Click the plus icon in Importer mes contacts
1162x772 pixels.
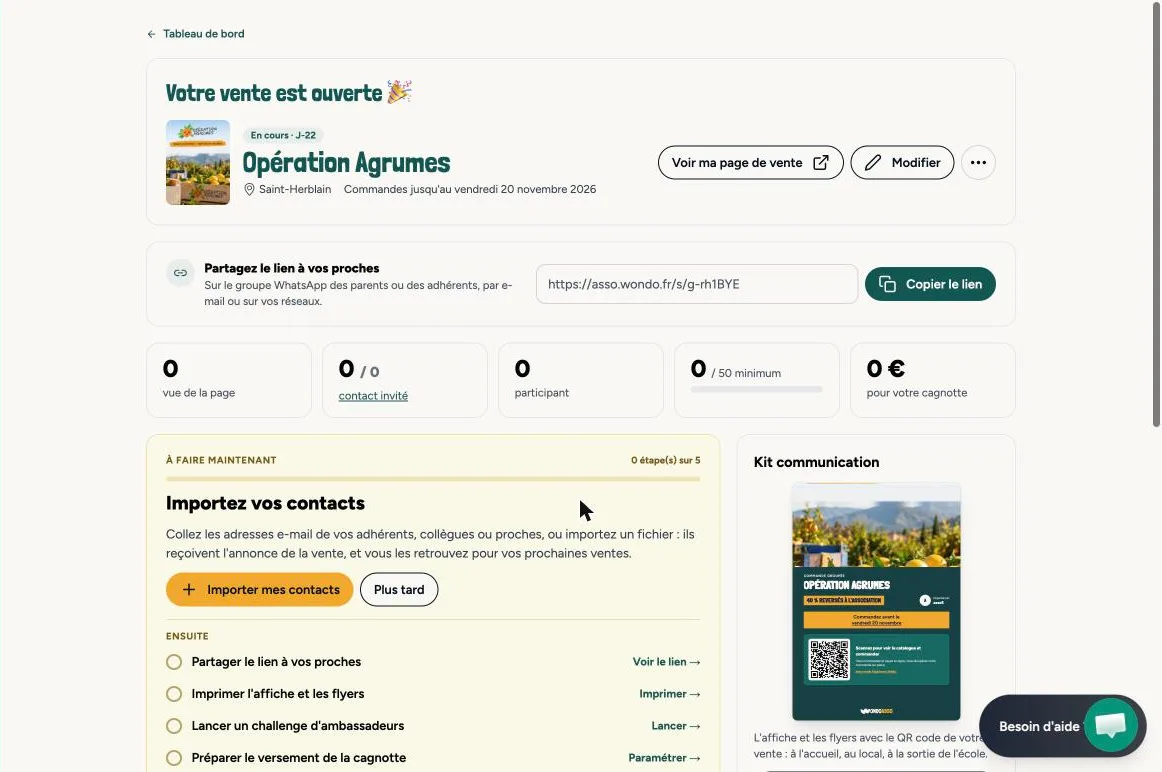coord(189,590)
